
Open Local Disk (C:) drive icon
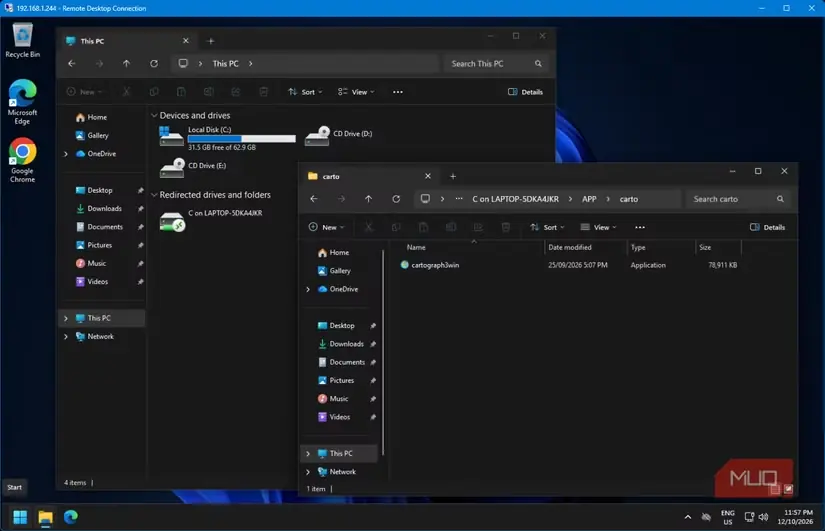[172, 136]
